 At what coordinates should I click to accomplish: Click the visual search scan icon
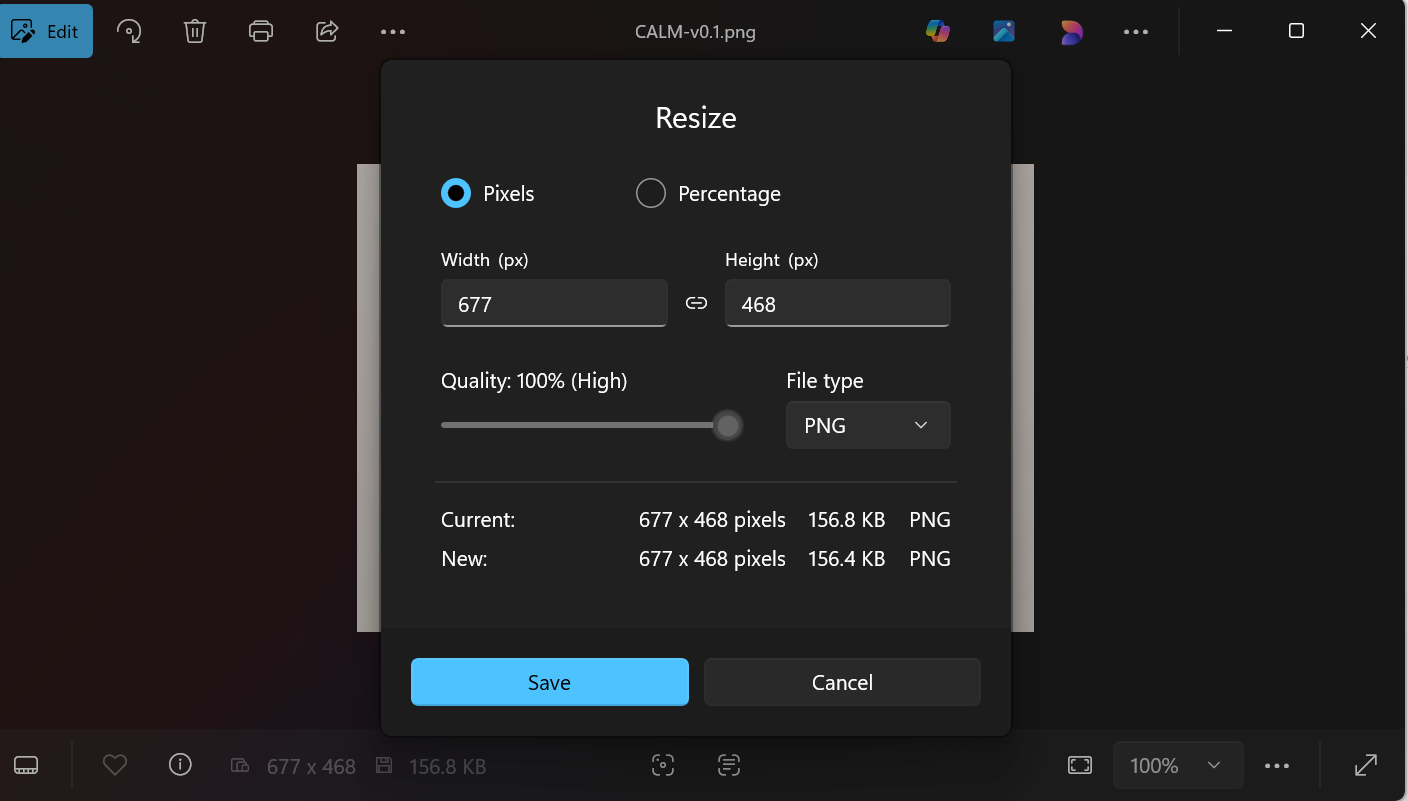coord(663,766)
